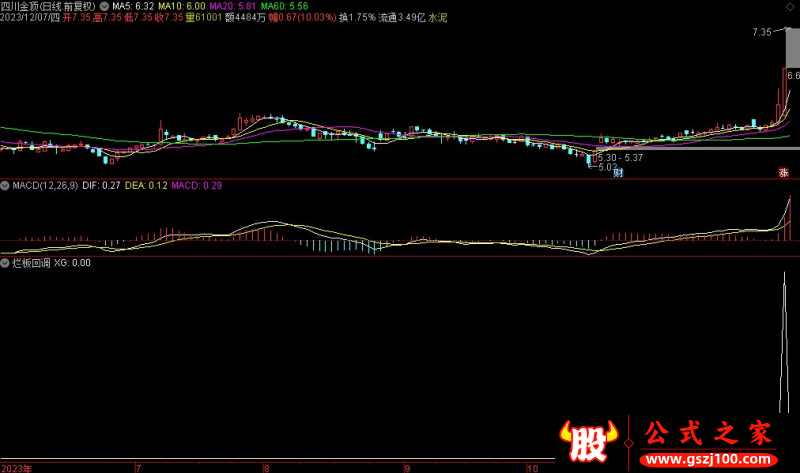Screen dimensions: 800x473
Task: Click the 四川金顶(日线,前复权) chart title
Action: pos(48,6)
